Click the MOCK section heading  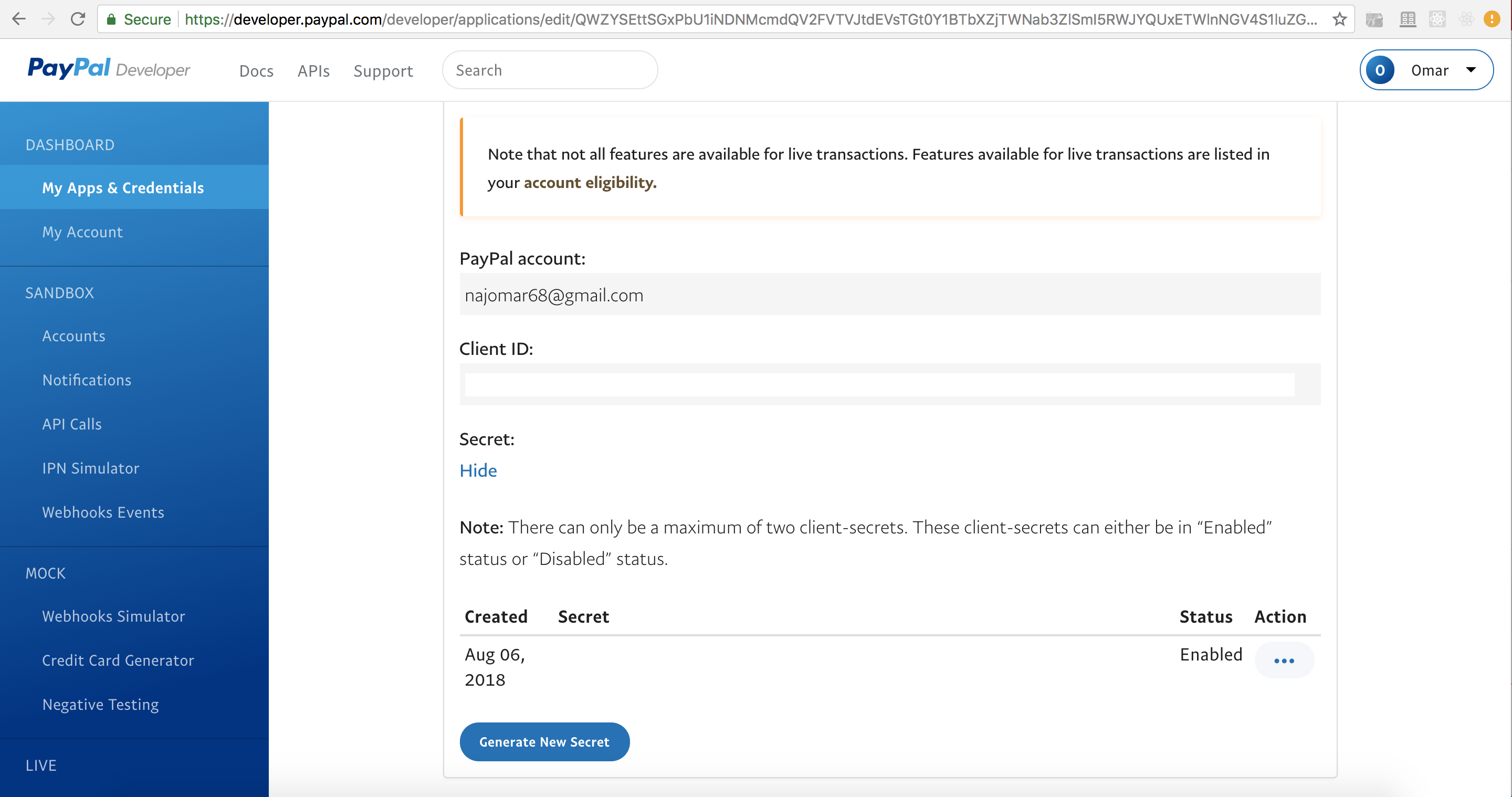click(x=45, y=573)
